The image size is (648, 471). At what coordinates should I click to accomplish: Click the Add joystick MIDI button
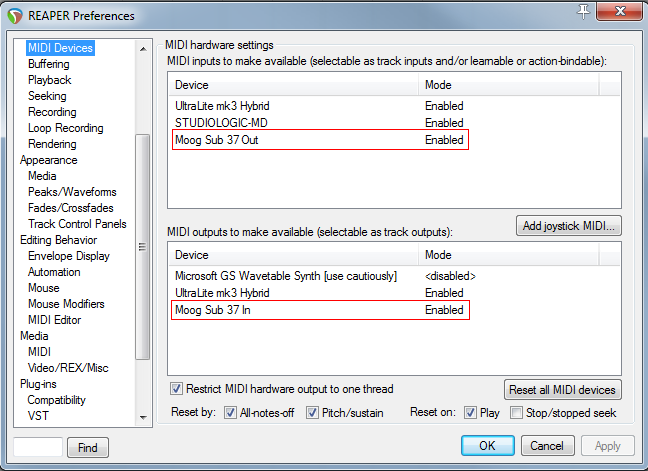pos(569,226)
